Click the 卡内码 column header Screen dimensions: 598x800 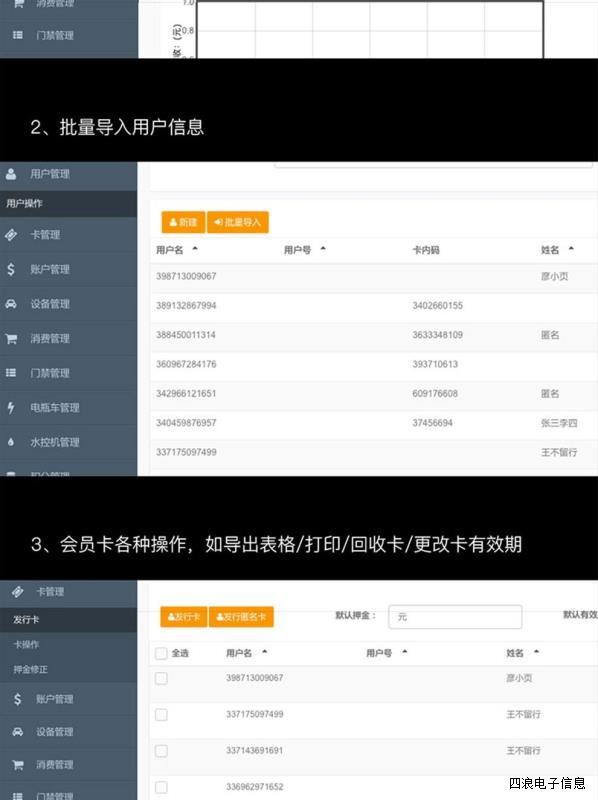pos(426,250)
